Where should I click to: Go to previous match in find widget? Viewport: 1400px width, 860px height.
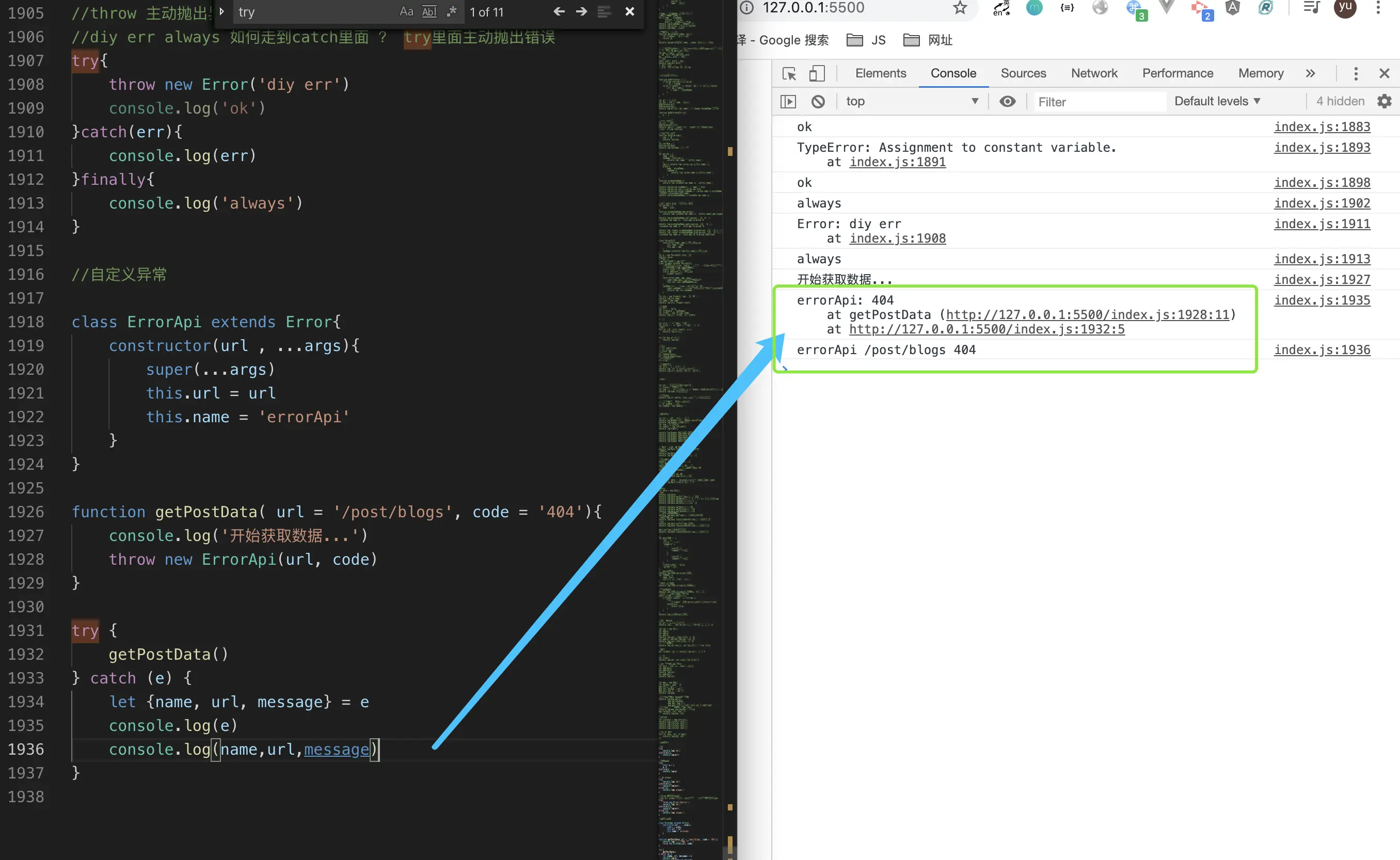(x=559, y=11)
